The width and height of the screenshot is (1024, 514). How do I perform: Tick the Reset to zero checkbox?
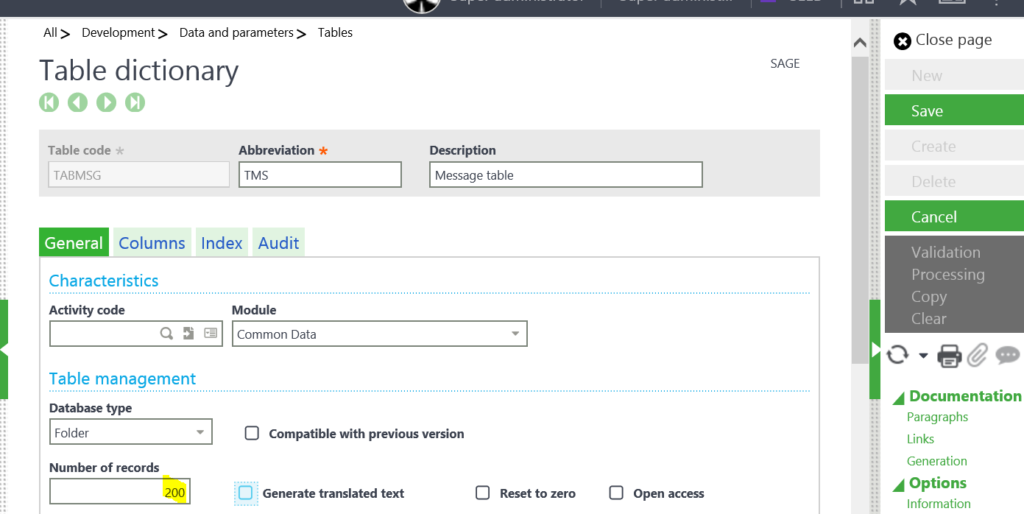pyautogui.click(x=483, y=493)
